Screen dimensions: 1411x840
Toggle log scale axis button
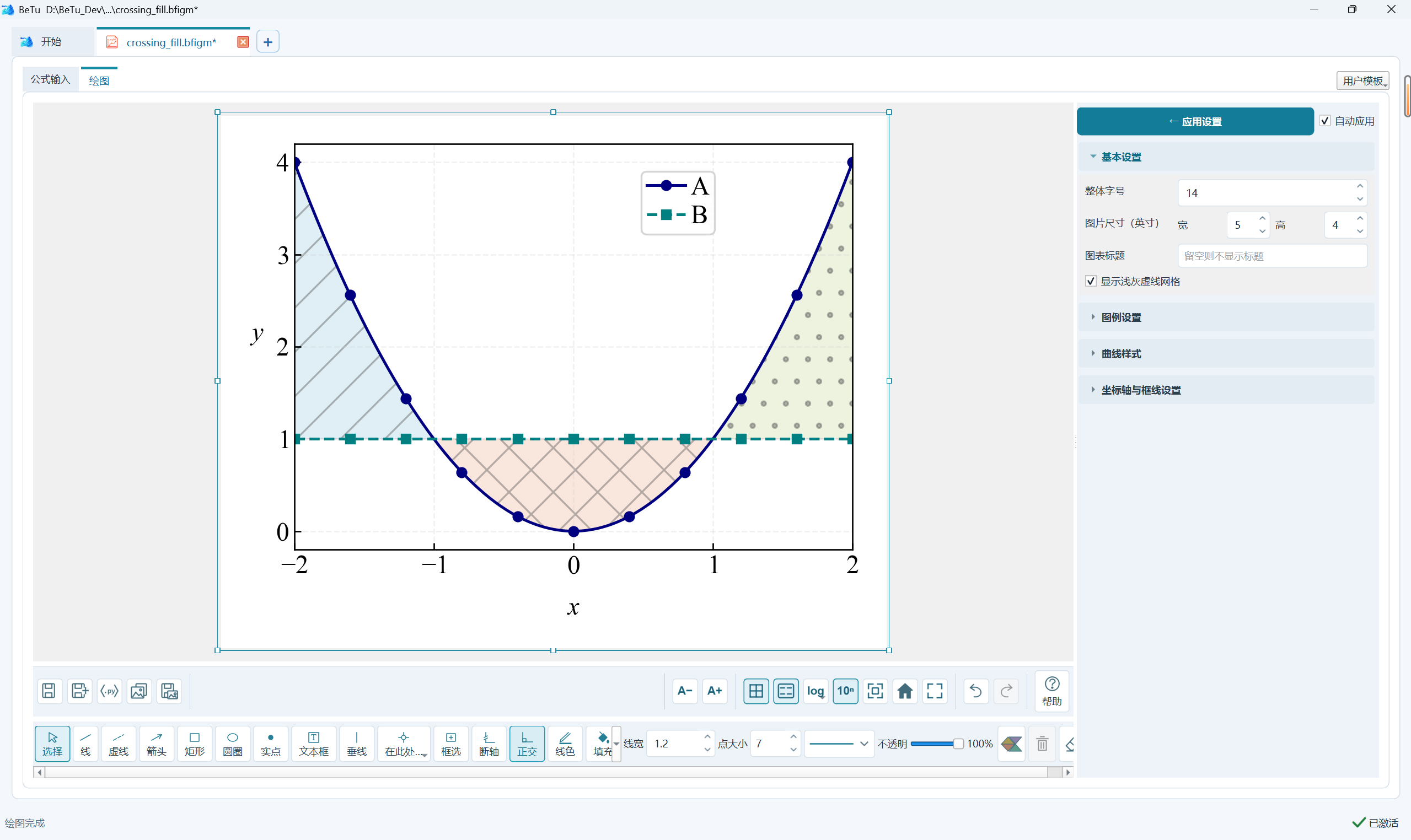pyautogui.click(x=816, y=691)
